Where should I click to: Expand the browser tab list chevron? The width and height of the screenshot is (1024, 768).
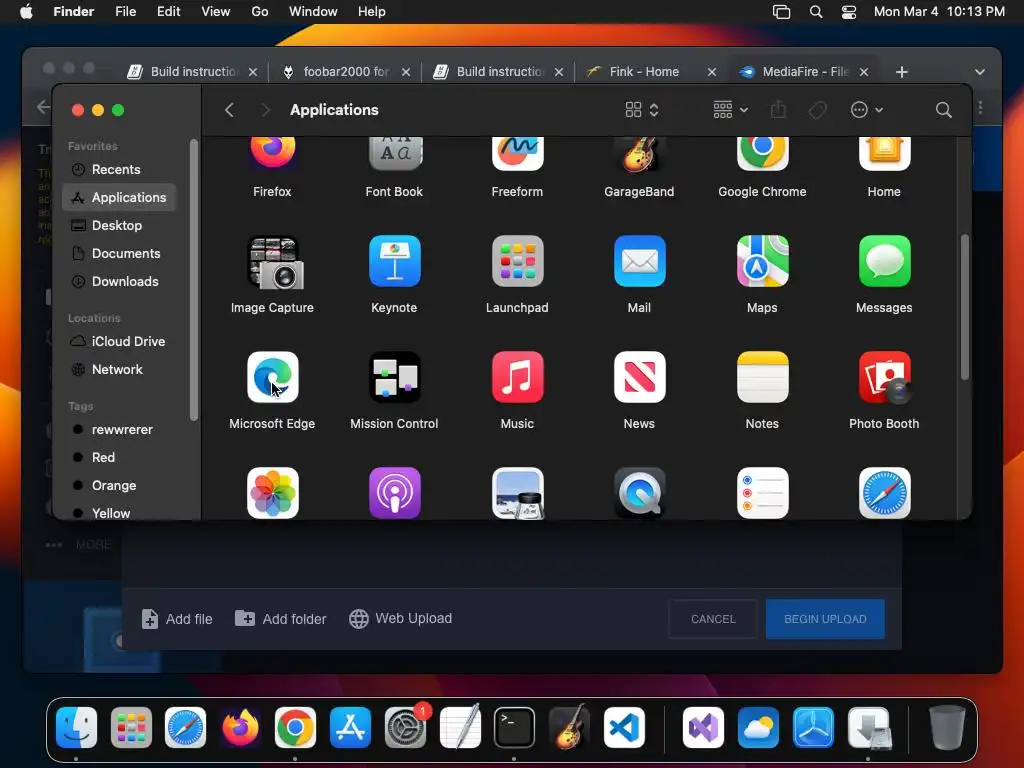point(979,72)
